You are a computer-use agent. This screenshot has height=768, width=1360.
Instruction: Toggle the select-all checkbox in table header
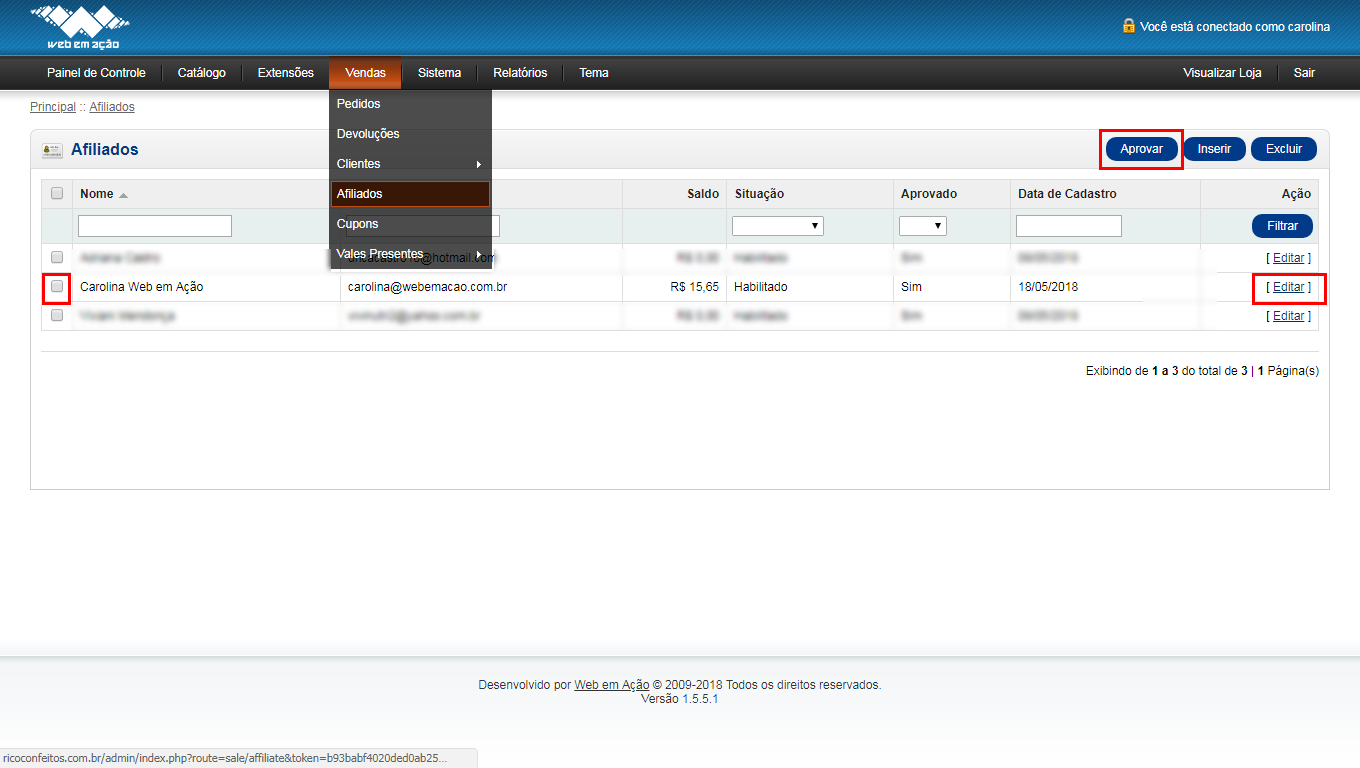(x=57, y=194)
